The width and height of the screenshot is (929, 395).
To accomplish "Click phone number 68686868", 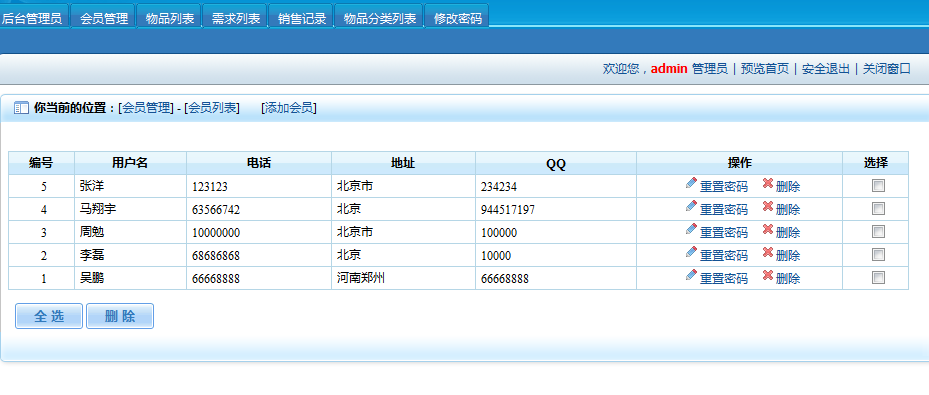I will [216, 256].
